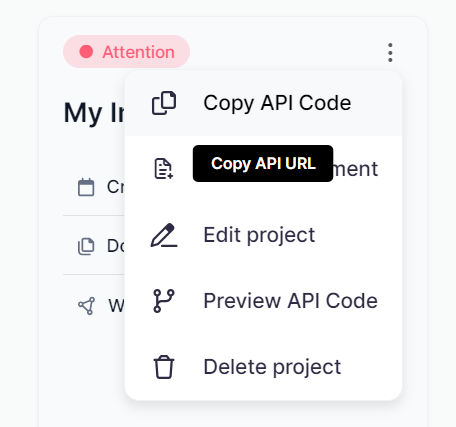Open Preview API Code menu option

(x=263, y=301)
